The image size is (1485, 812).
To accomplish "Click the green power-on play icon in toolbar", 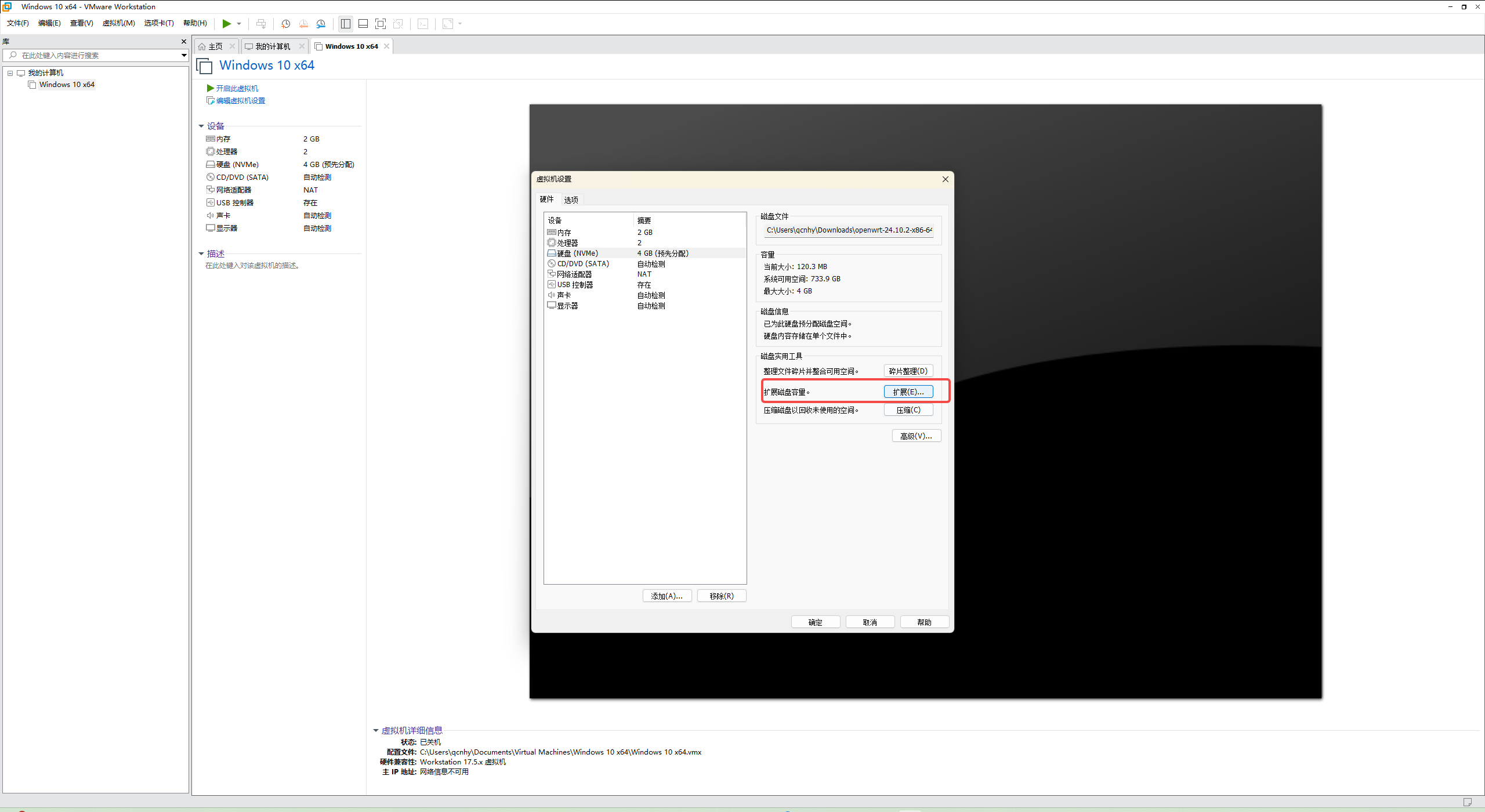I will click(x=226, y=24).
